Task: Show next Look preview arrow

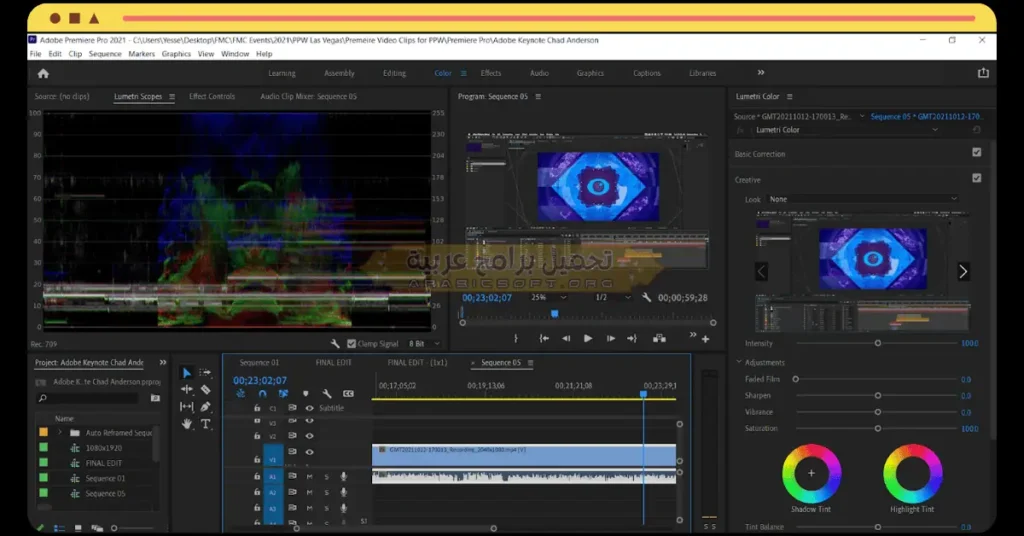Action: click(963, 272)
